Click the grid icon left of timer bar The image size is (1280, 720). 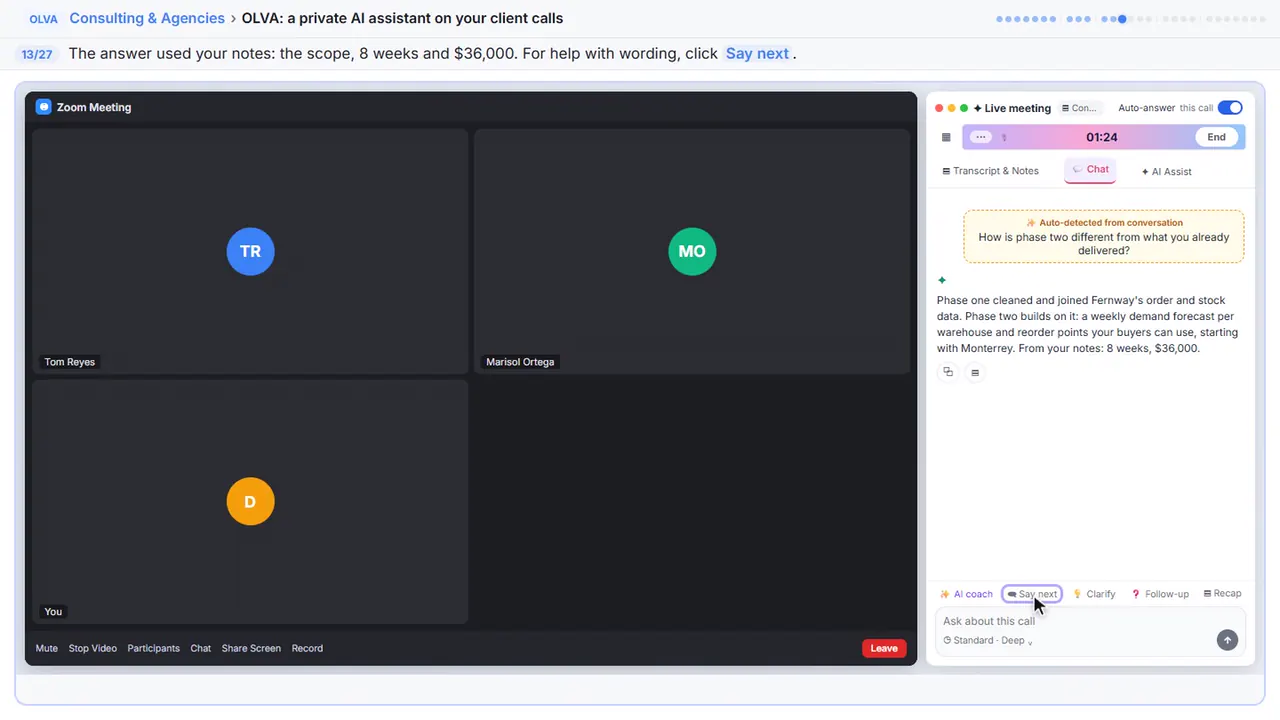coord(946,137)
